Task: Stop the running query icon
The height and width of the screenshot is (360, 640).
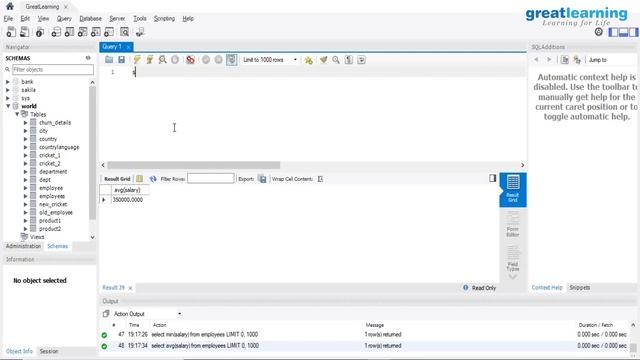Action: click(x=175, y=60)
